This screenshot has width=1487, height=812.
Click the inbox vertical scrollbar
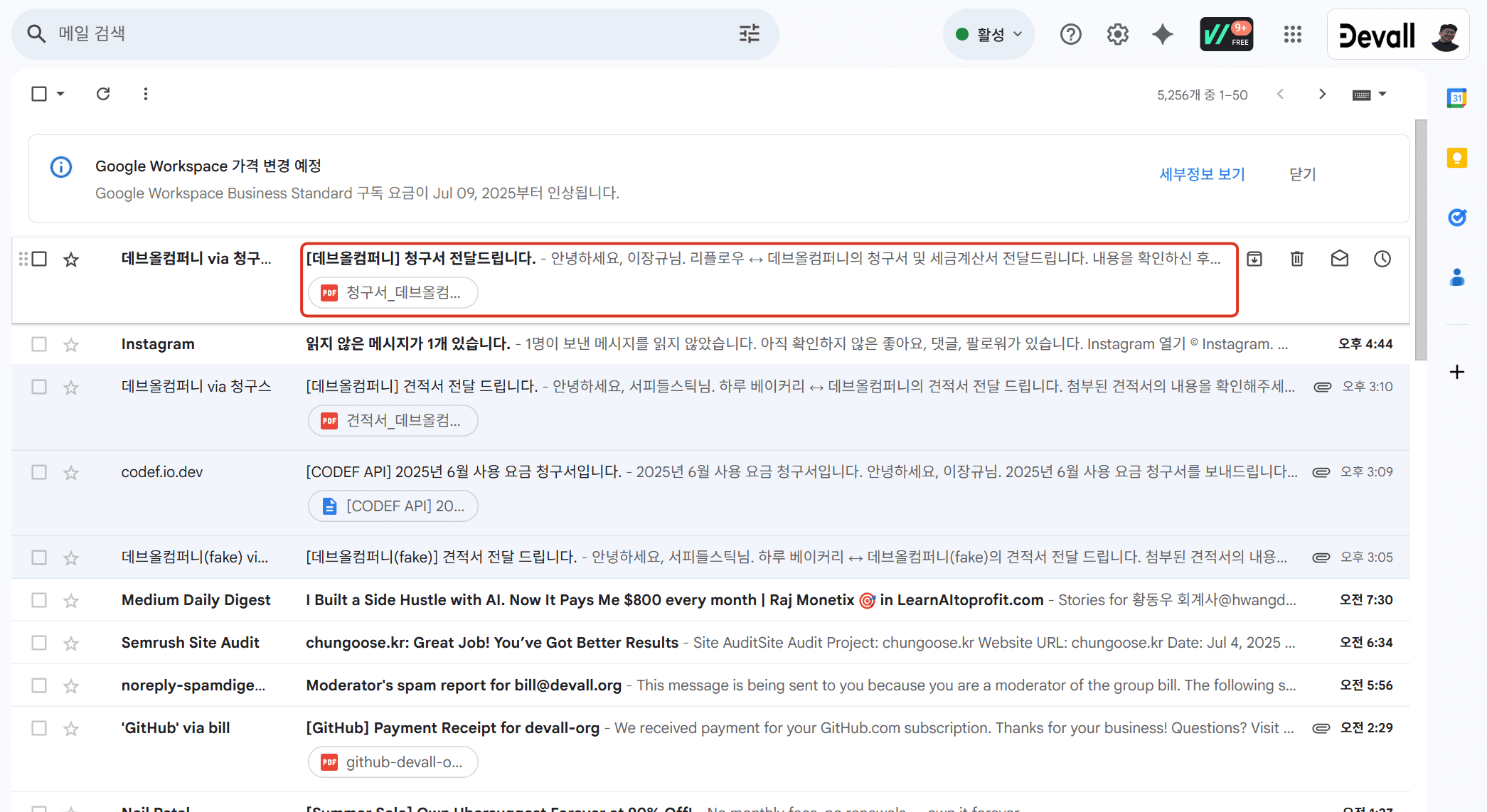click(x=1421, y=240)
